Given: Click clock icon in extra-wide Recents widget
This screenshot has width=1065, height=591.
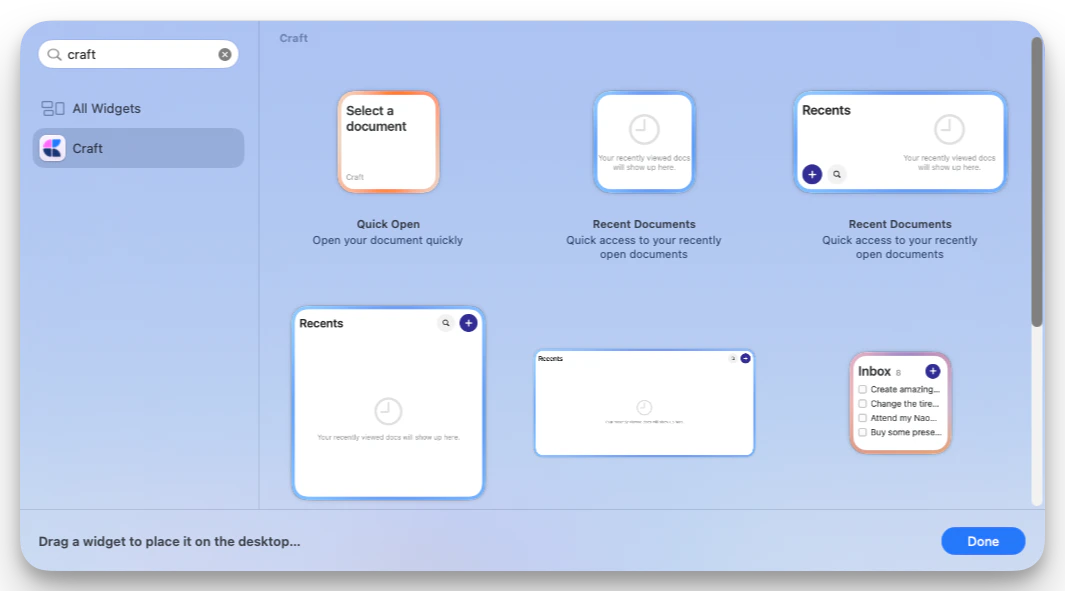Looking at the screenshot, I should click(644, 408).
